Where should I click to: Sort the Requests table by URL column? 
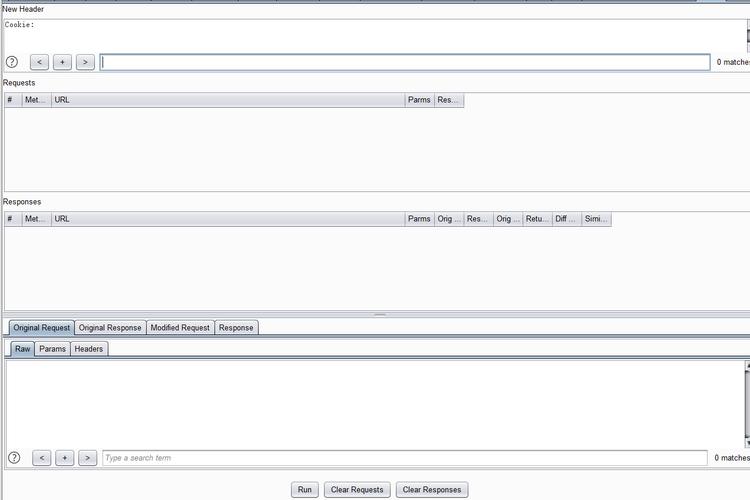coord(228,100)
